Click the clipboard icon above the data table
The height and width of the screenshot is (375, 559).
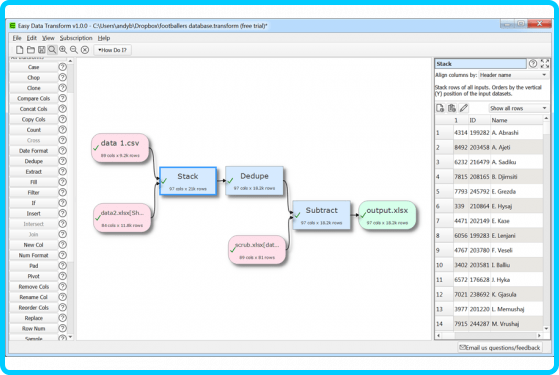pyautogui.click(x=452, y=108)
